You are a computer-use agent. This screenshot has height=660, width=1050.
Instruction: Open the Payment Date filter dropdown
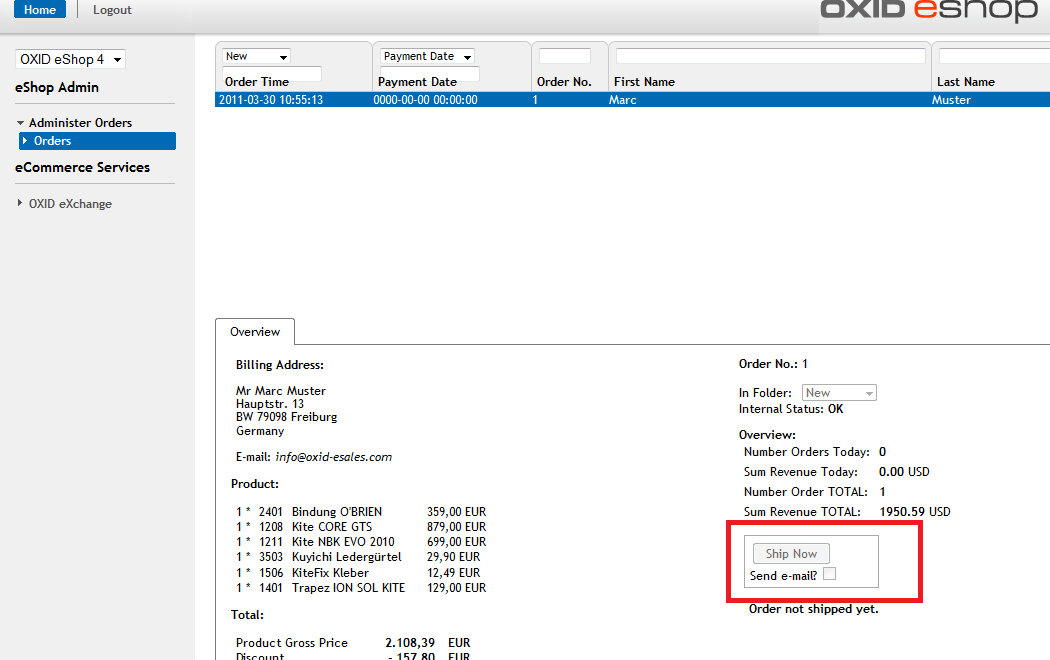(x=427, y=57)
